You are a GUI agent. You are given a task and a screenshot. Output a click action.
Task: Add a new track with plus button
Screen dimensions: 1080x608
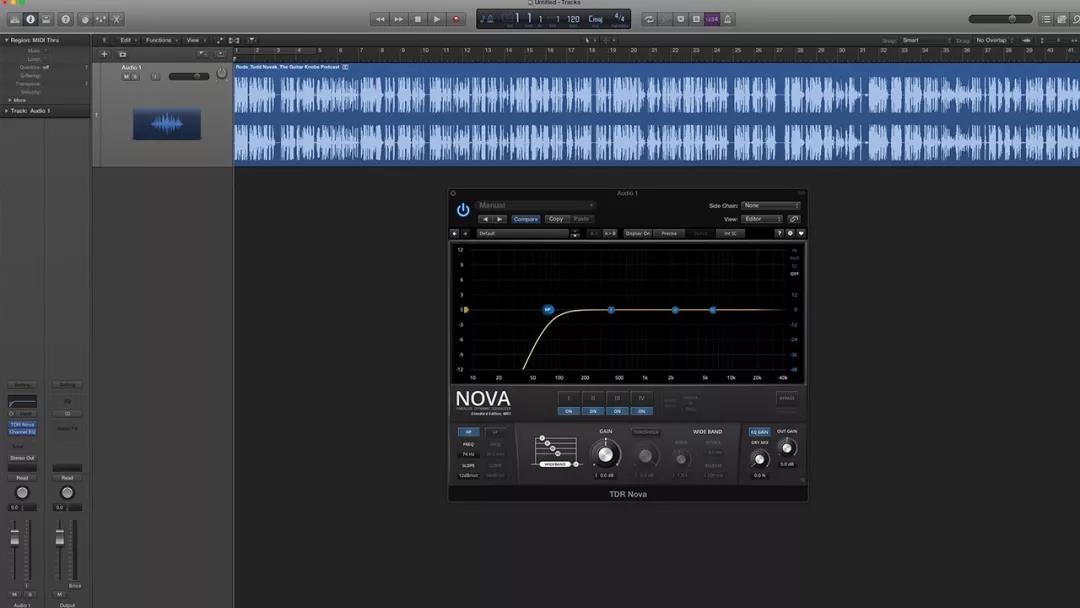click(x=104, y=54)
